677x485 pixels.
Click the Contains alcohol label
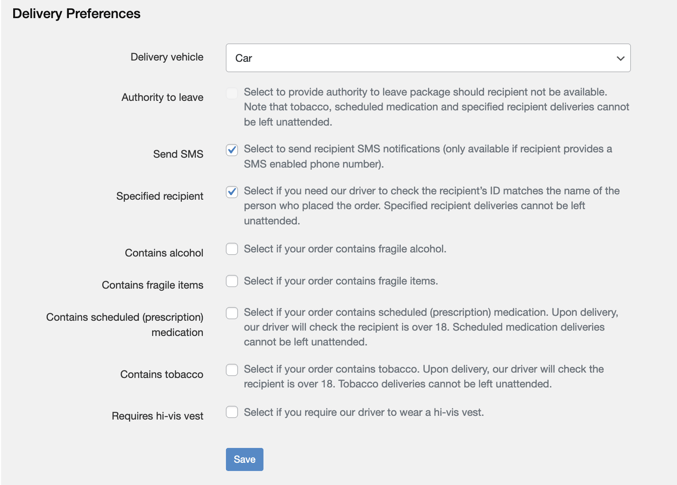tap(164, 253)
